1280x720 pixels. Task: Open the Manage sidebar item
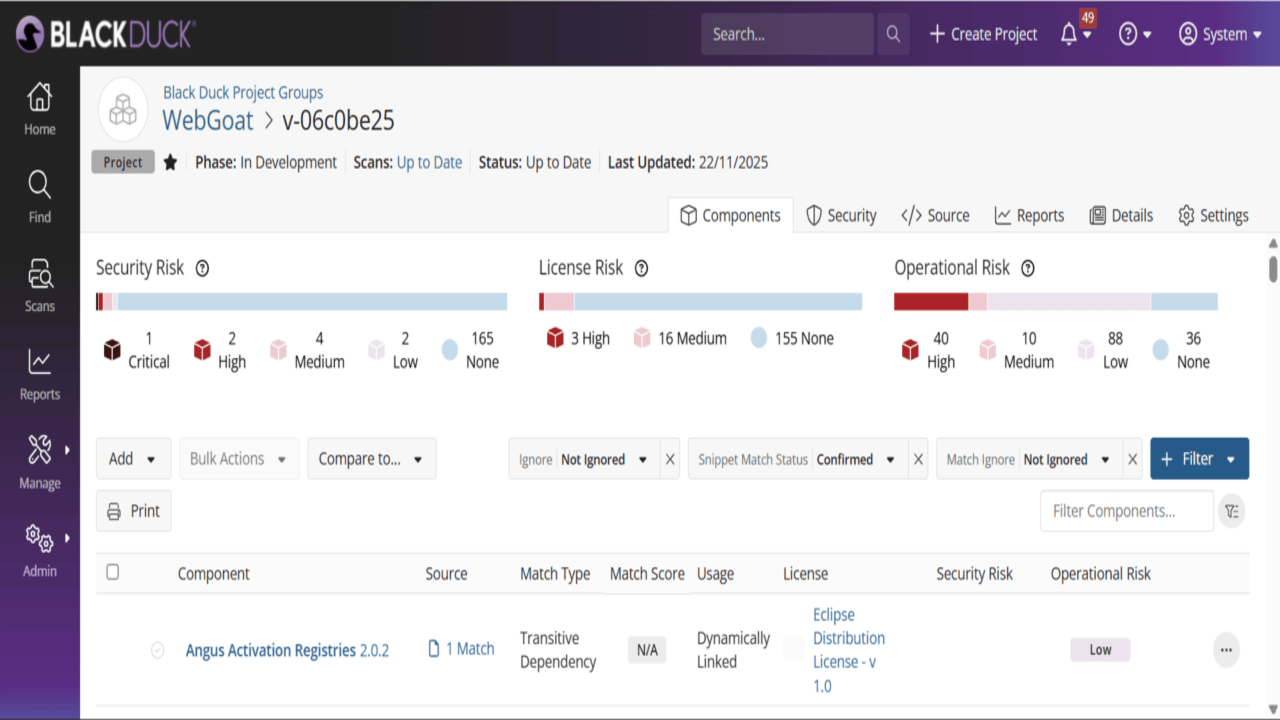(x=40, y=463)
